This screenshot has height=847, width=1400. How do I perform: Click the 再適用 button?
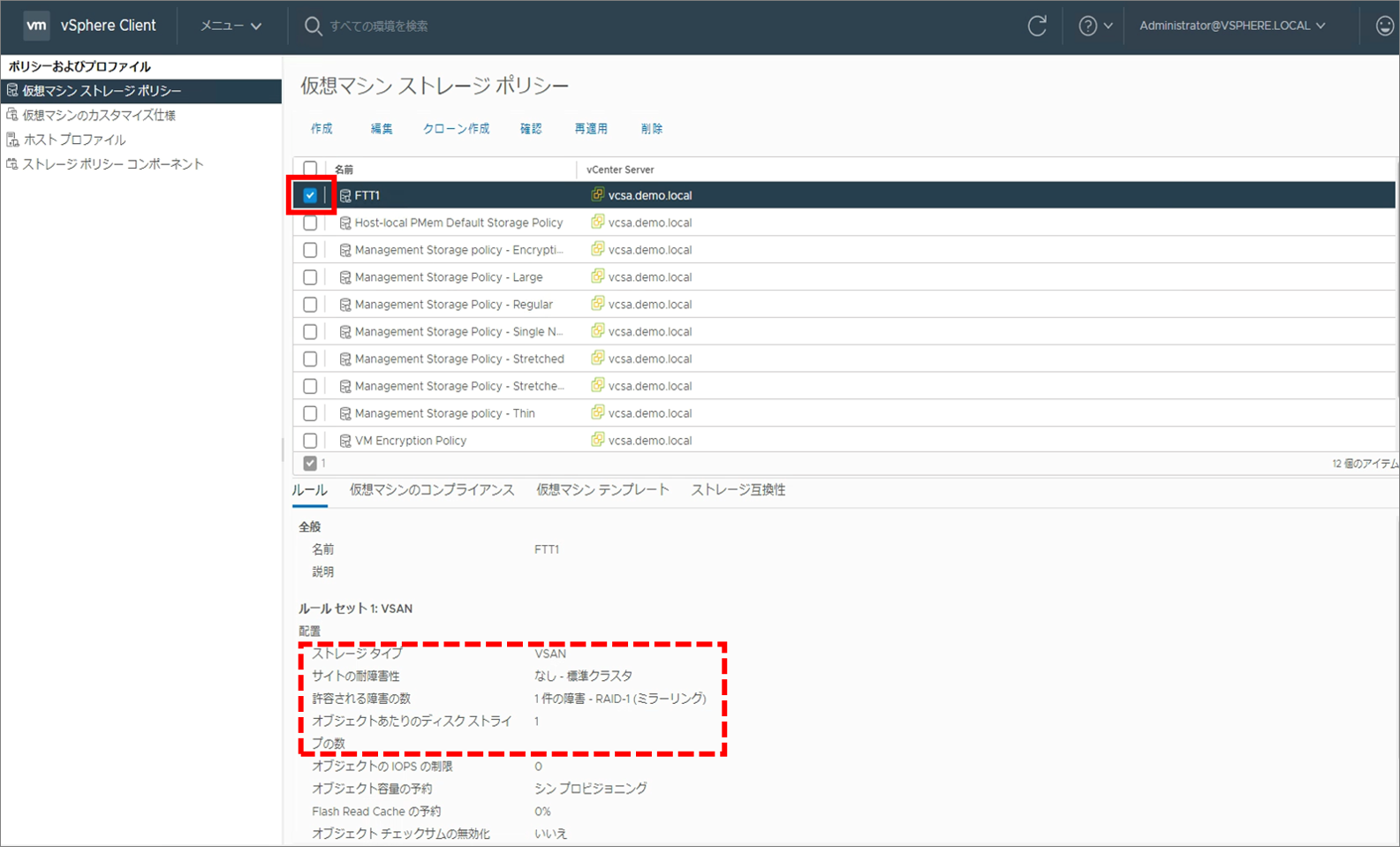tap(591, 129)
